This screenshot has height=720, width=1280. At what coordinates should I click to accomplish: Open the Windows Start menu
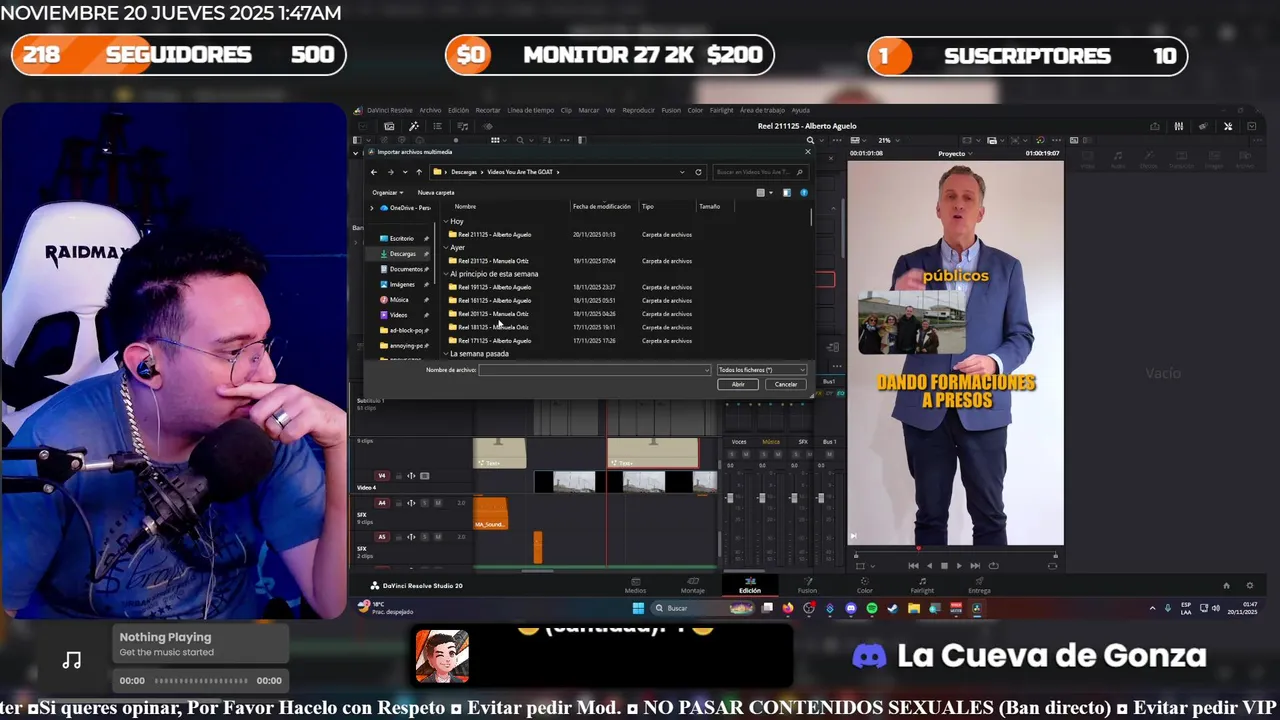click(x=638, y=608)
